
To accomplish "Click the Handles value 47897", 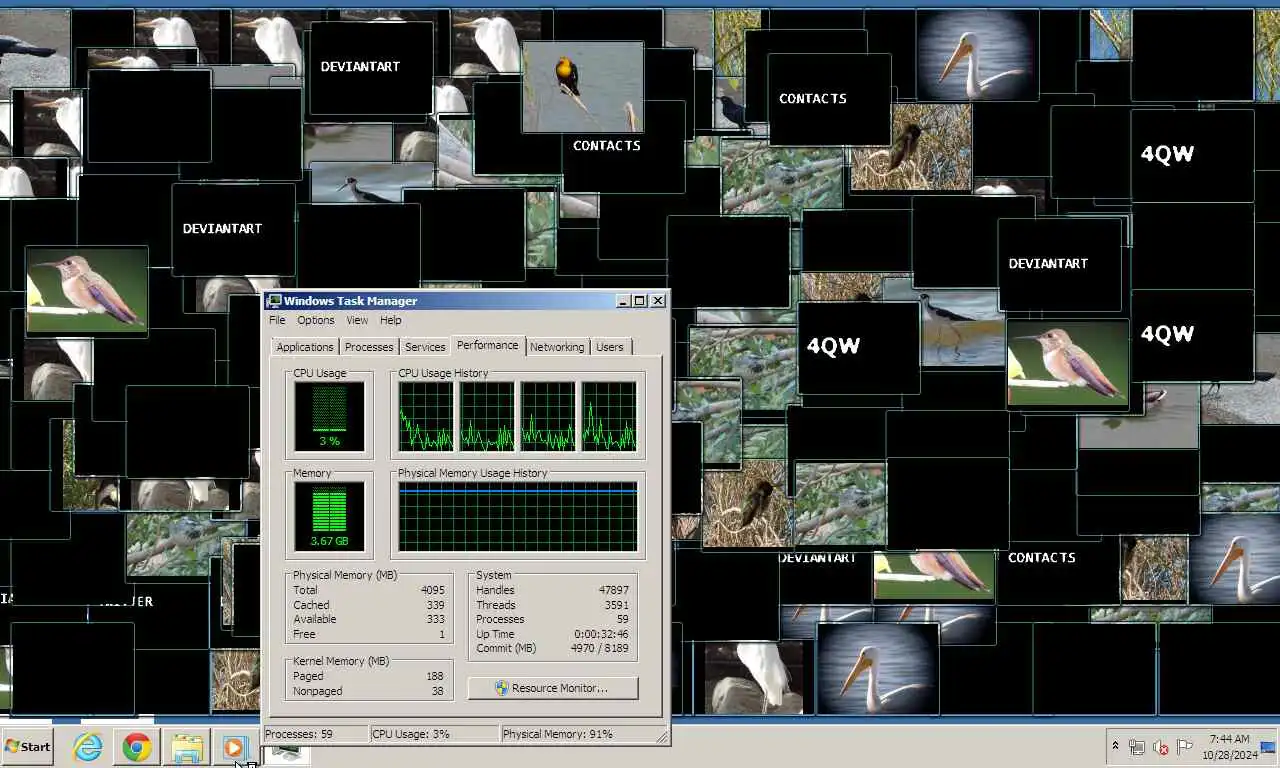I will (613, 590).
